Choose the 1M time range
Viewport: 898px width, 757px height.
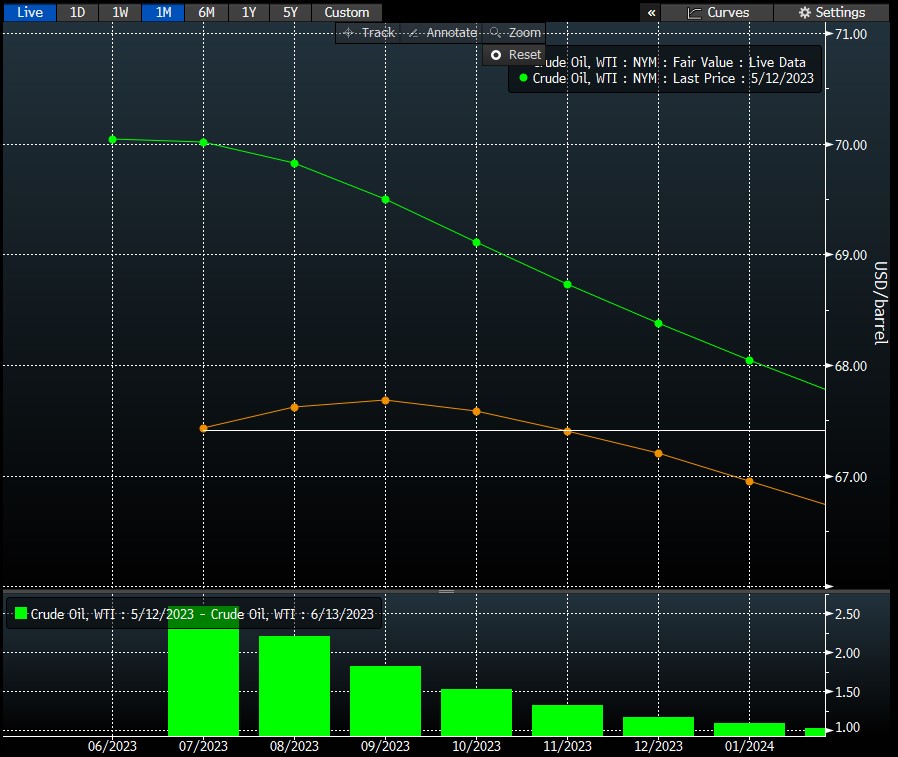click(163, 12)
